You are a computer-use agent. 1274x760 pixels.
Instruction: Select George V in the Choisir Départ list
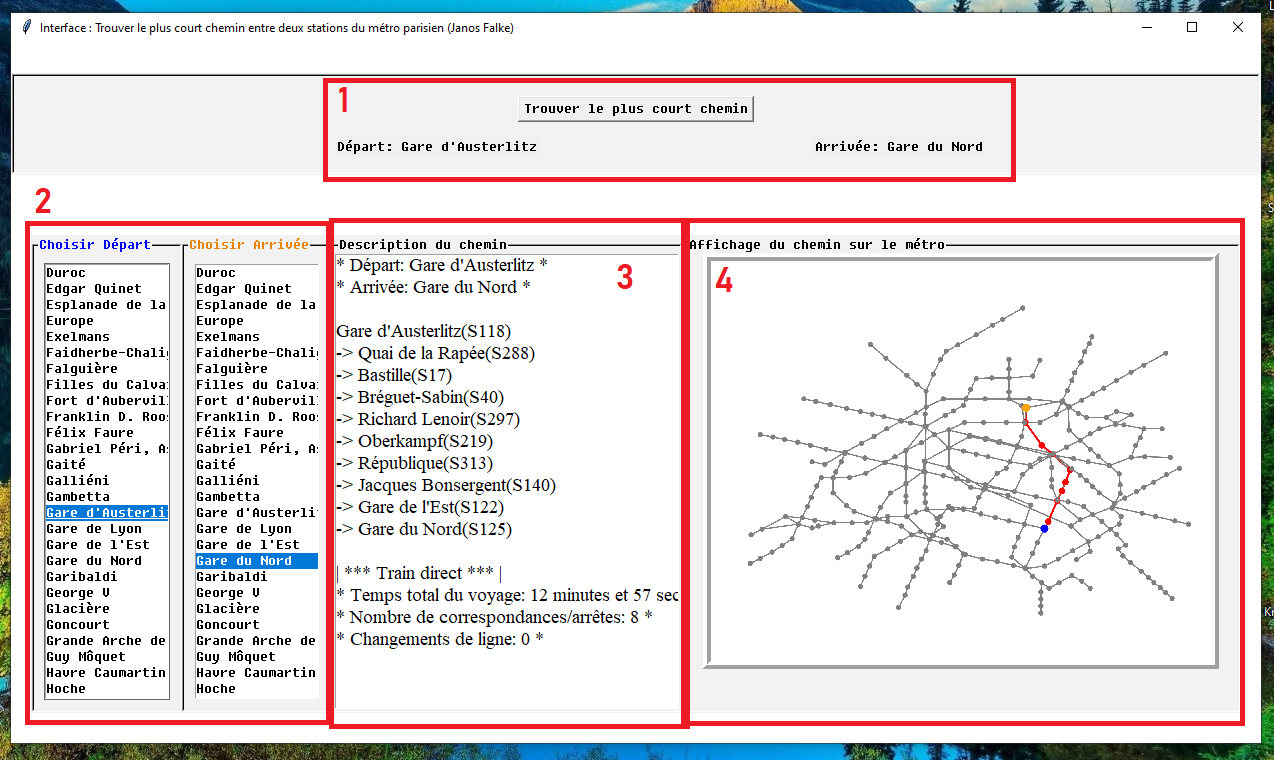[106, 593]
